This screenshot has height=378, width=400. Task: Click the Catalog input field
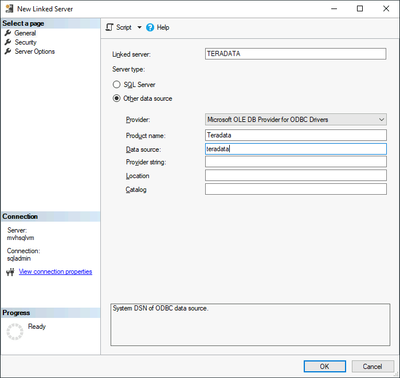(296, 189)
